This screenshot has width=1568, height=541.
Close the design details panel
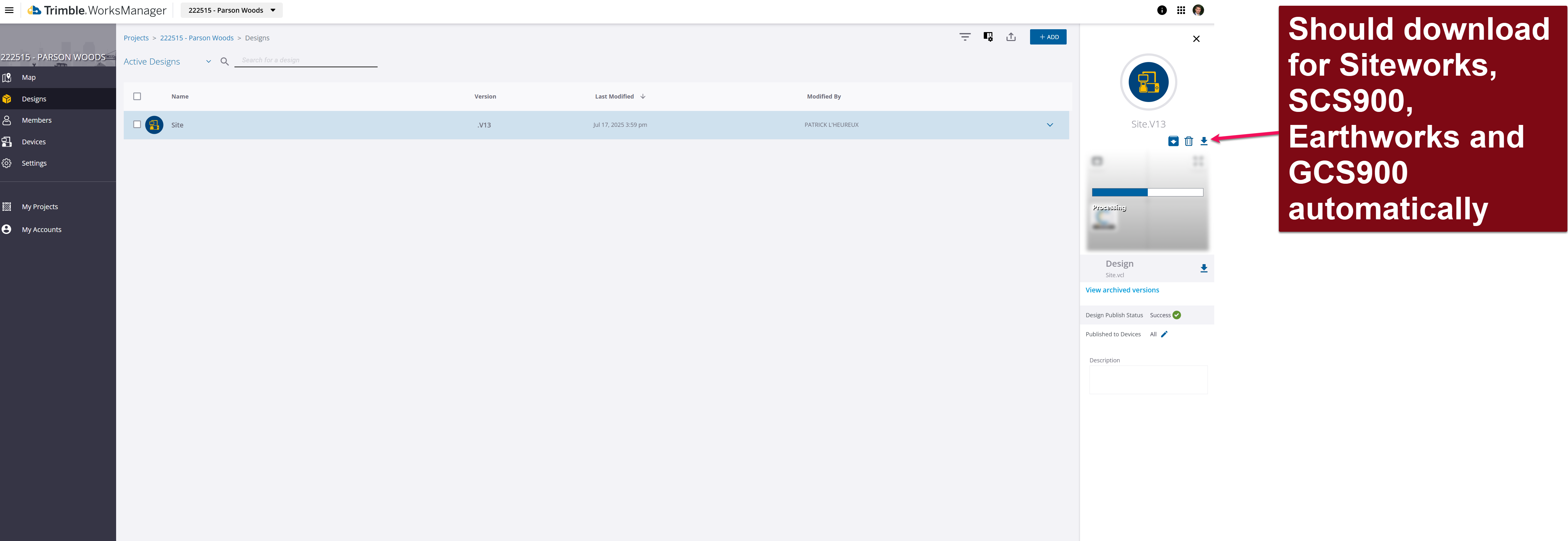click(1196, 39)
